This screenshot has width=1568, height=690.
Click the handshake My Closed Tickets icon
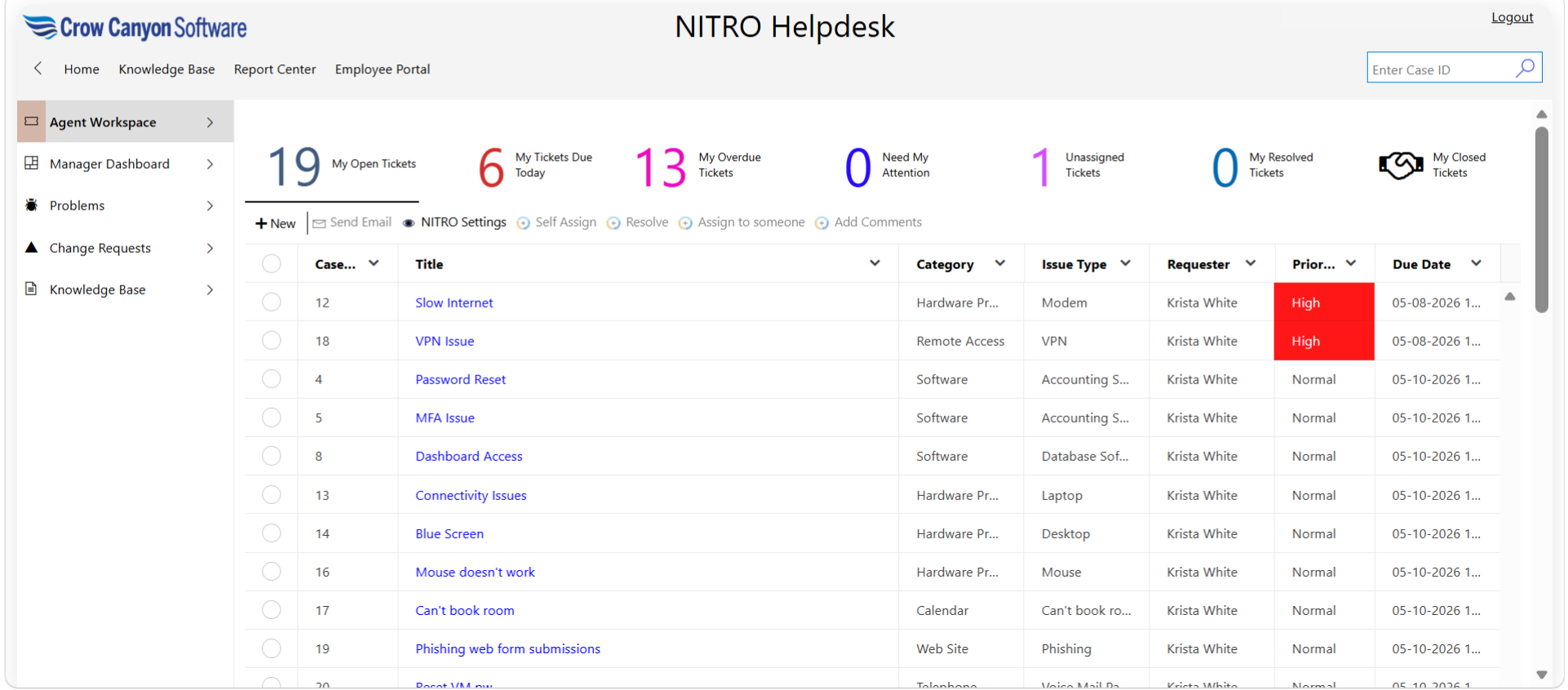[1401, 165]
